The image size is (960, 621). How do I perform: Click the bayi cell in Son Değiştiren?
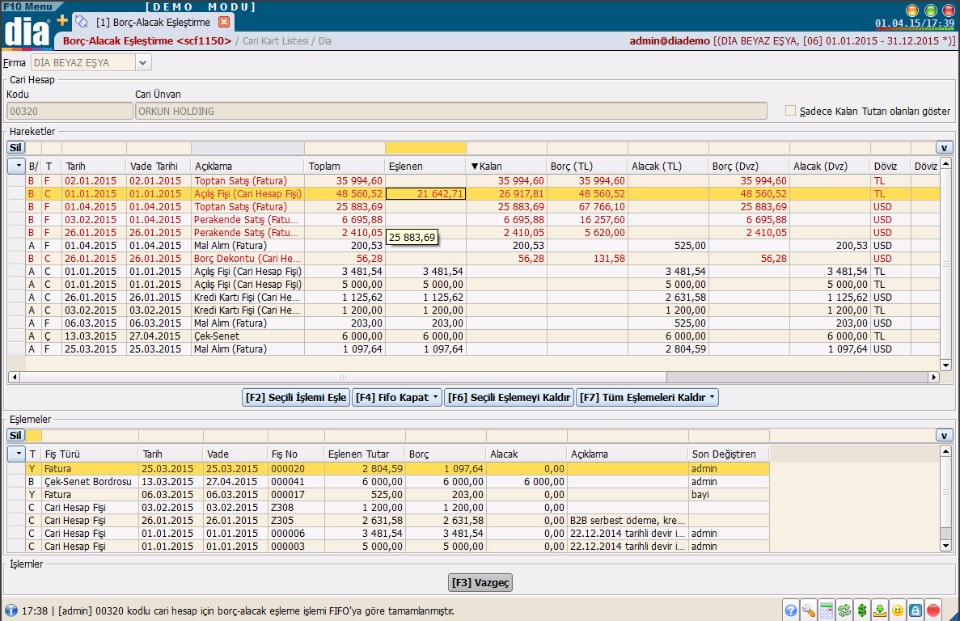[729, 494]
